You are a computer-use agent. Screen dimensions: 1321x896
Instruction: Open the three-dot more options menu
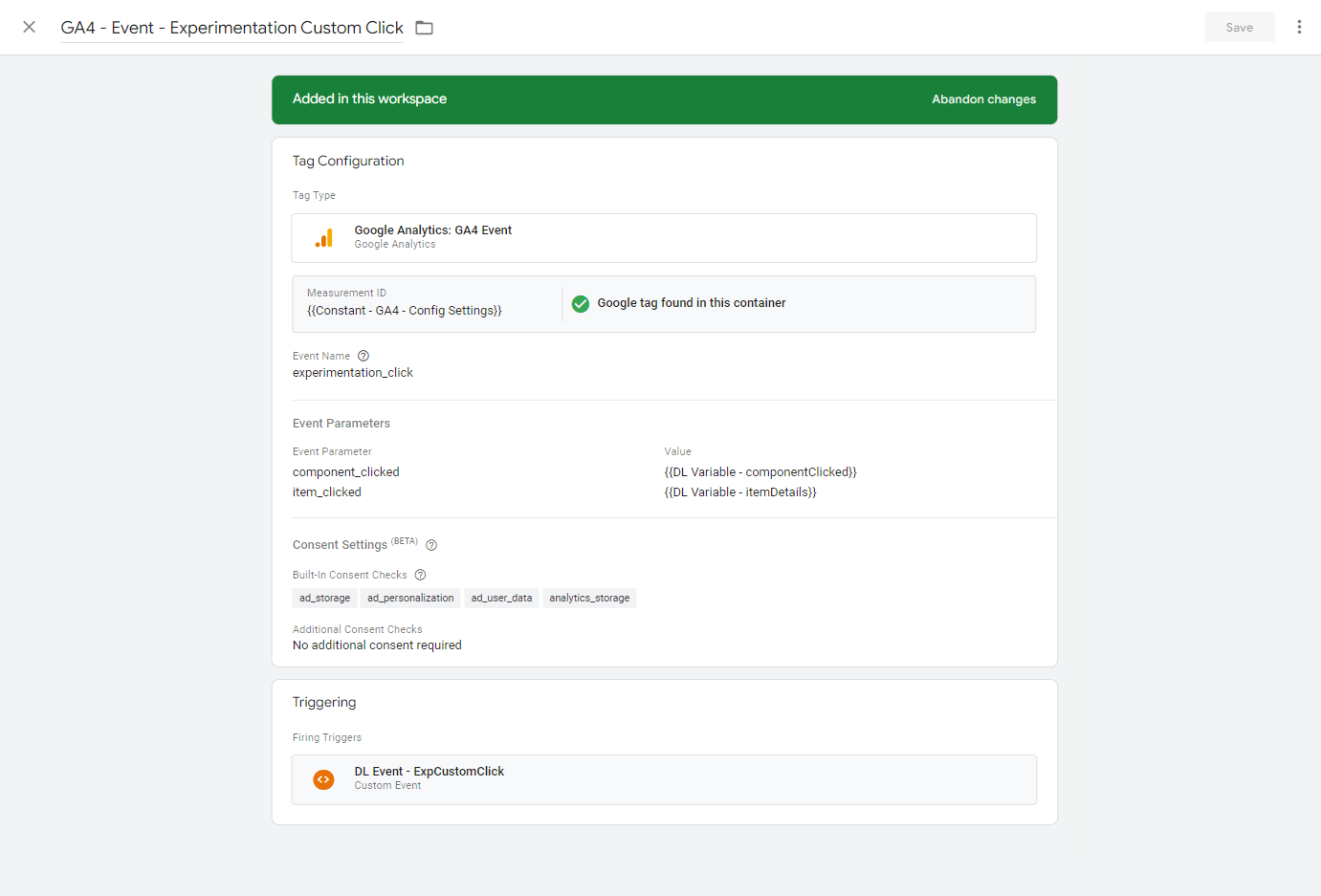[x=1299, y=27]
